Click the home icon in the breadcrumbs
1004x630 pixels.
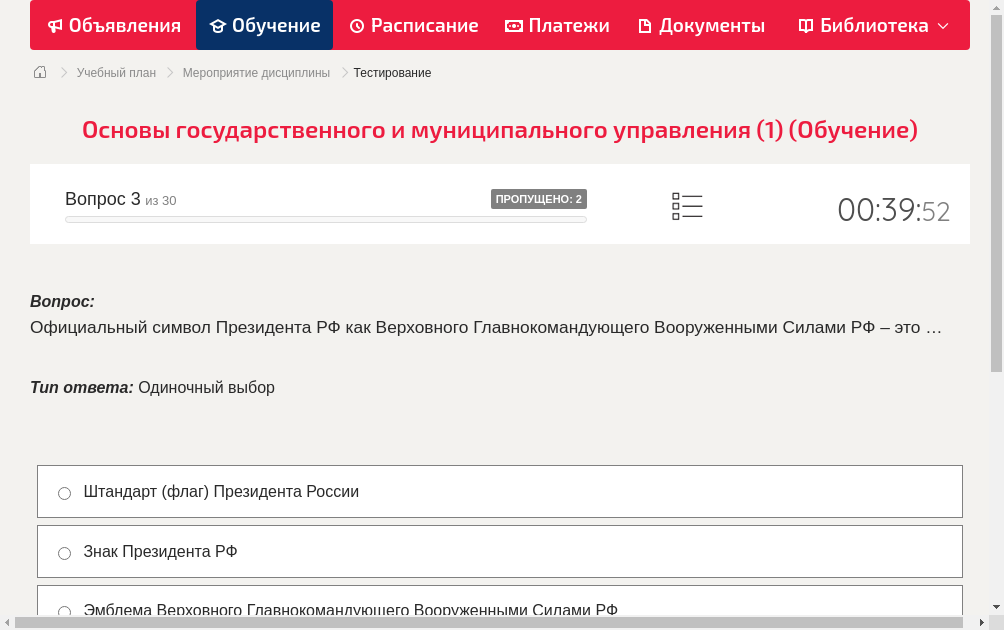click(x=39, y=72)
